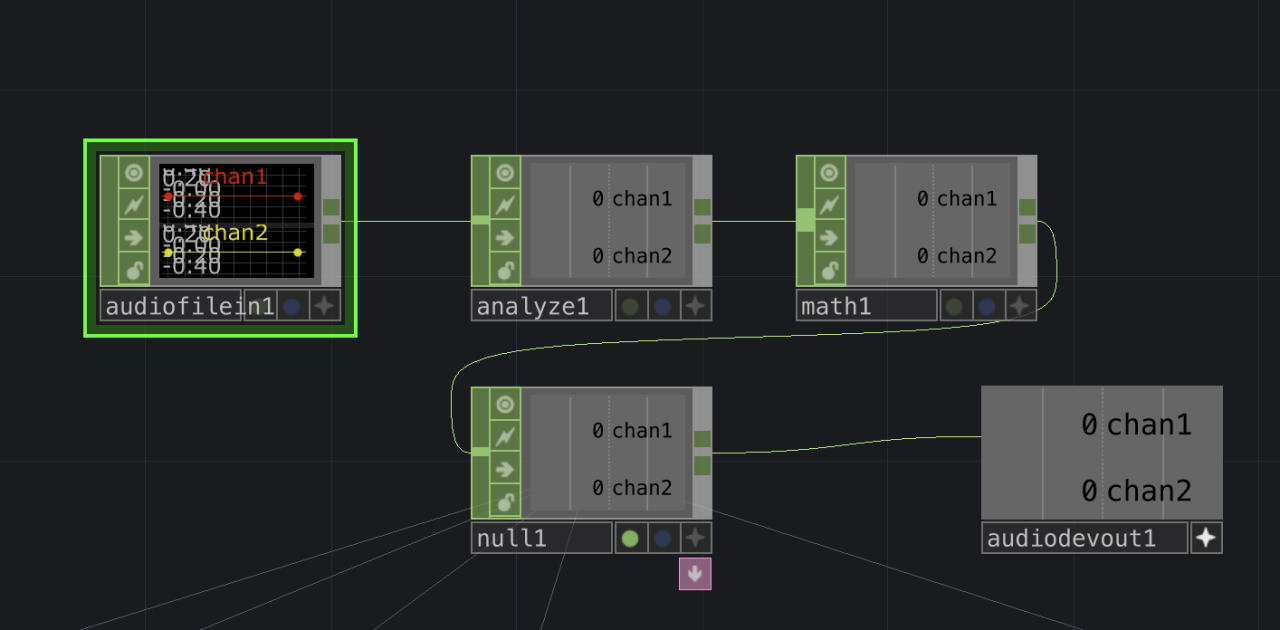The width and height of the screenshot is (1280, 630).
Task: Select the math1 name label
Action: (866, 306)
